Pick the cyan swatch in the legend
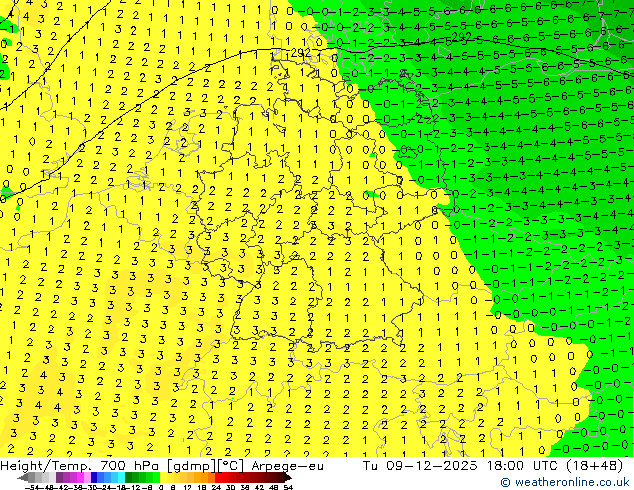The width and height of the screenshot is (634, 490). pyautogui.click(x=122, y=477)
